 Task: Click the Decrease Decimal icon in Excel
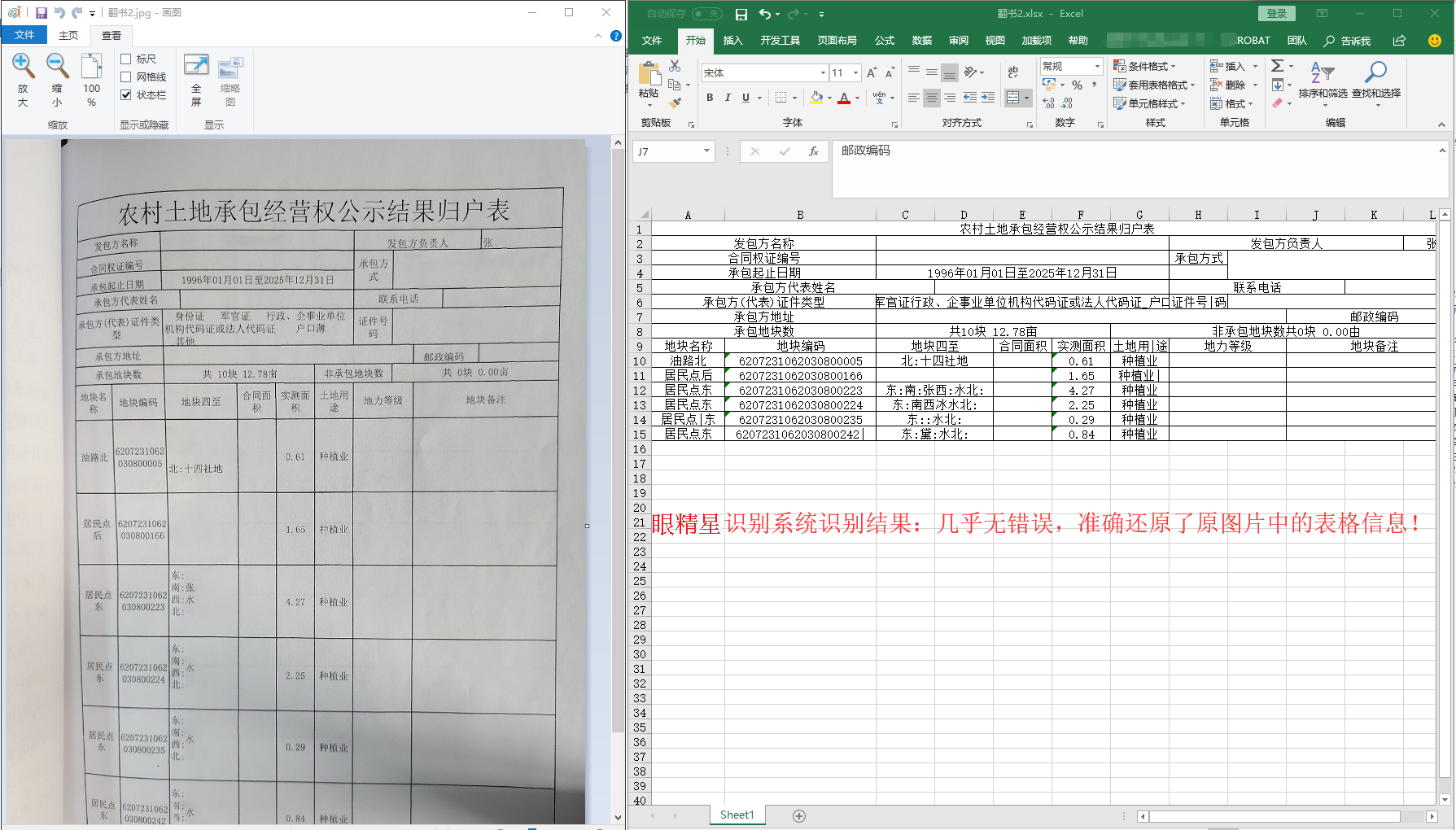click(1067, 103)
